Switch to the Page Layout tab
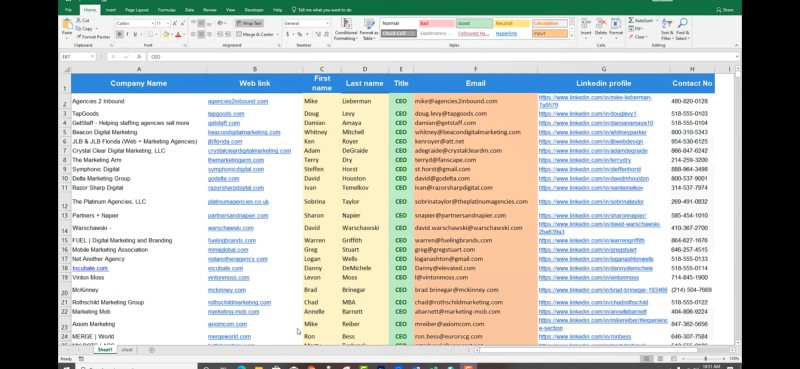This screenshot has height=369, width=800. (137, 10)
